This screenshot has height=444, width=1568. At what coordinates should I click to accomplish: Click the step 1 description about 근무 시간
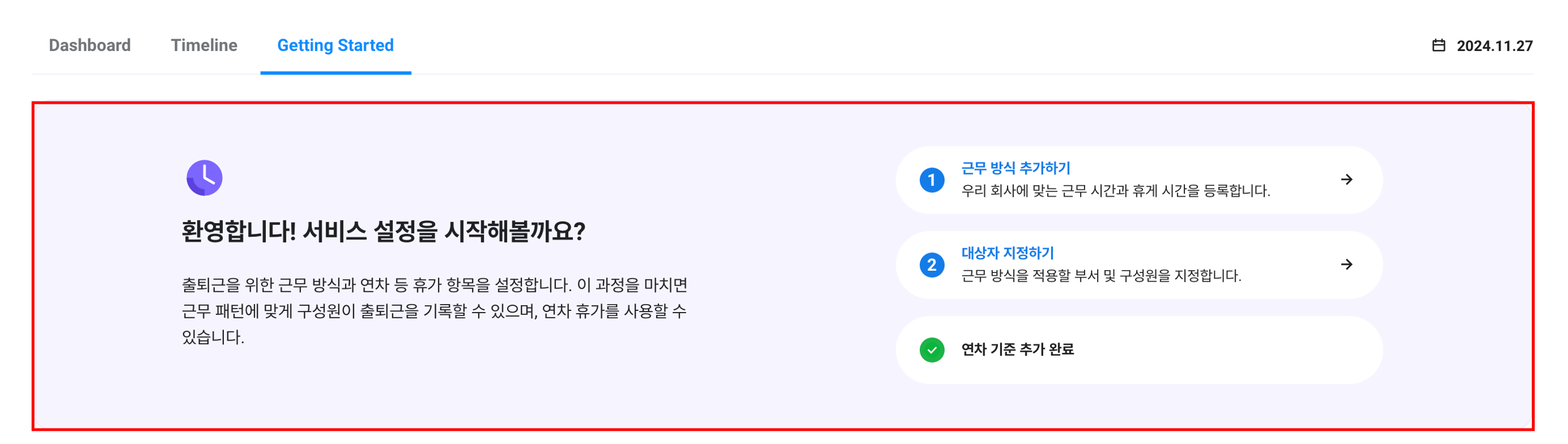click(1115, 191)
